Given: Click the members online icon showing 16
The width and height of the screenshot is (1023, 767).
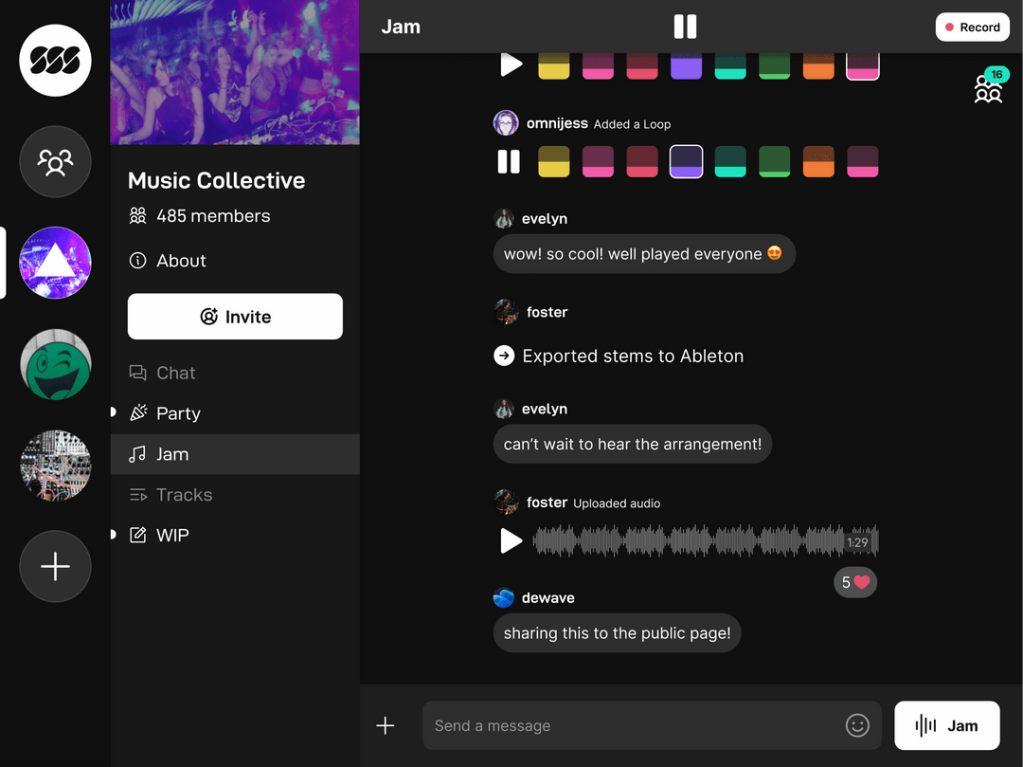Looking at the screenshot, I should pyautogui.click(x=988, y=88).
